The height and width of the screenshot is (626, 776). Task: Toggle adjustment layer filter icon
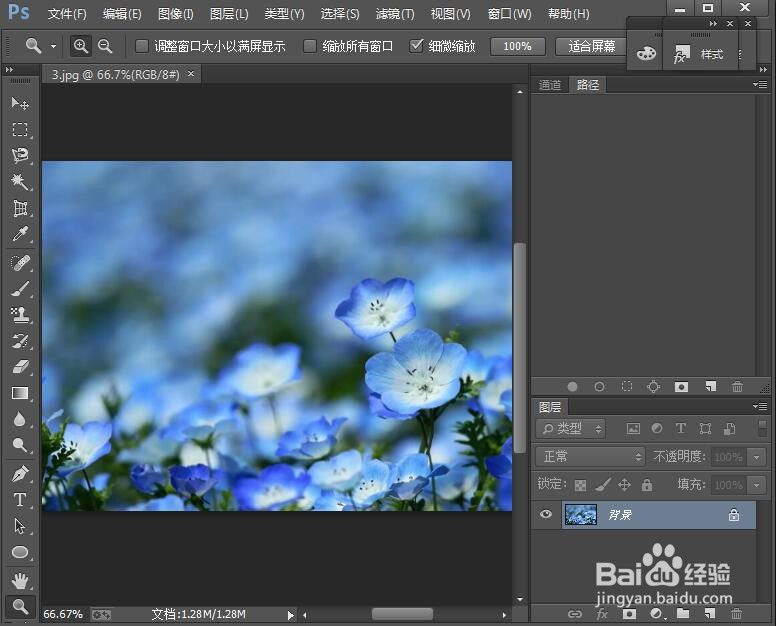coord(657,429)
